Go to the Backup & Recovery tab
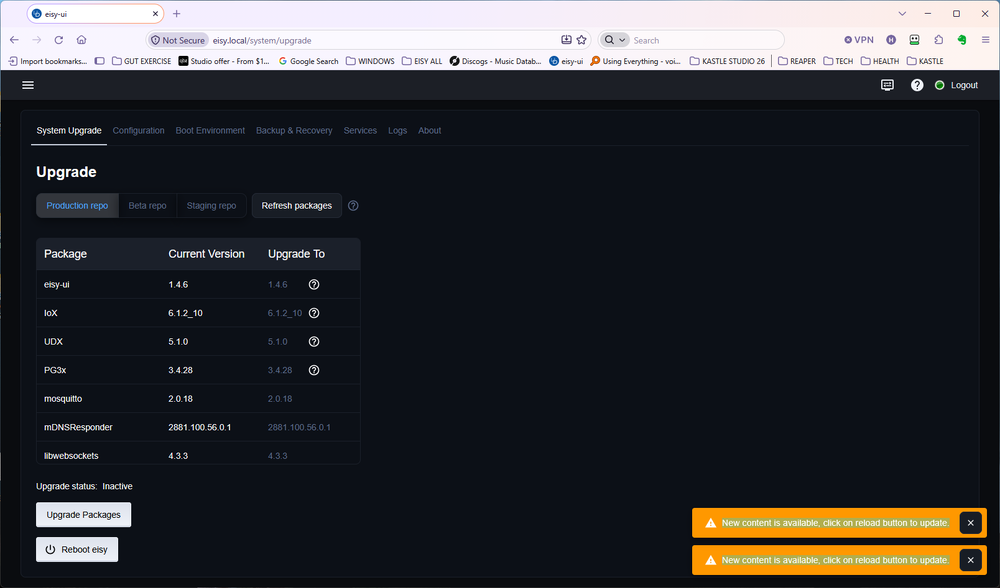 pos(294,130)
